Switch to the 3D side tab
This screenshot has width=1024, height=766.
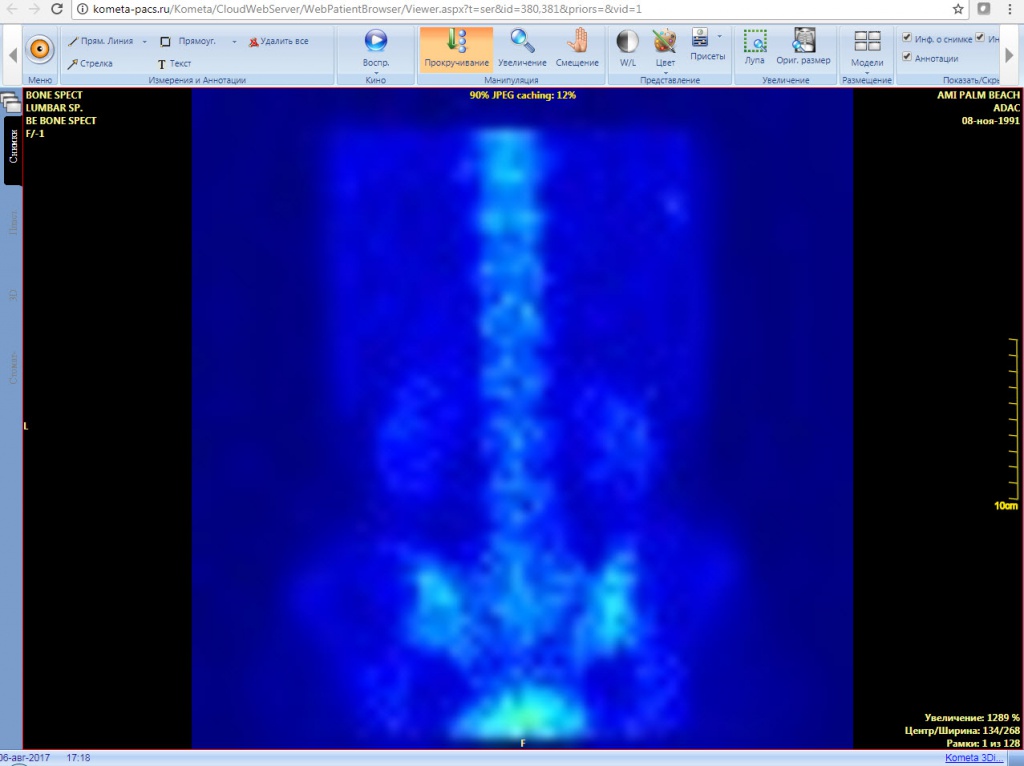coord(13,295)
